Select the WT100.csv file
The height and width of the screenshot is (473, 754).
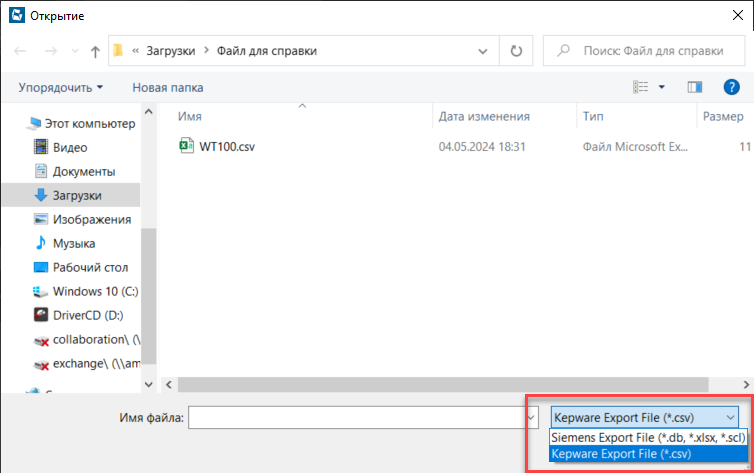pyautogui.click(x=227, y=147)
